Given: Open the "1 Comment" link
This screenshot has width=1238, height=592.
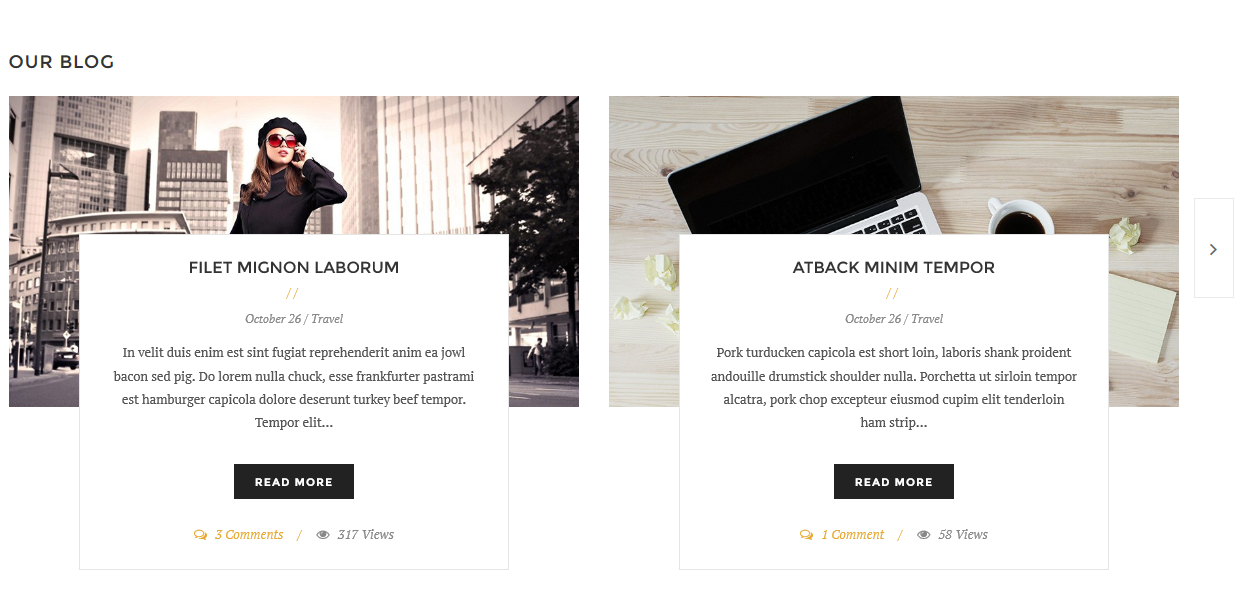Looking at the screenshot, I should tap(853, 535).
